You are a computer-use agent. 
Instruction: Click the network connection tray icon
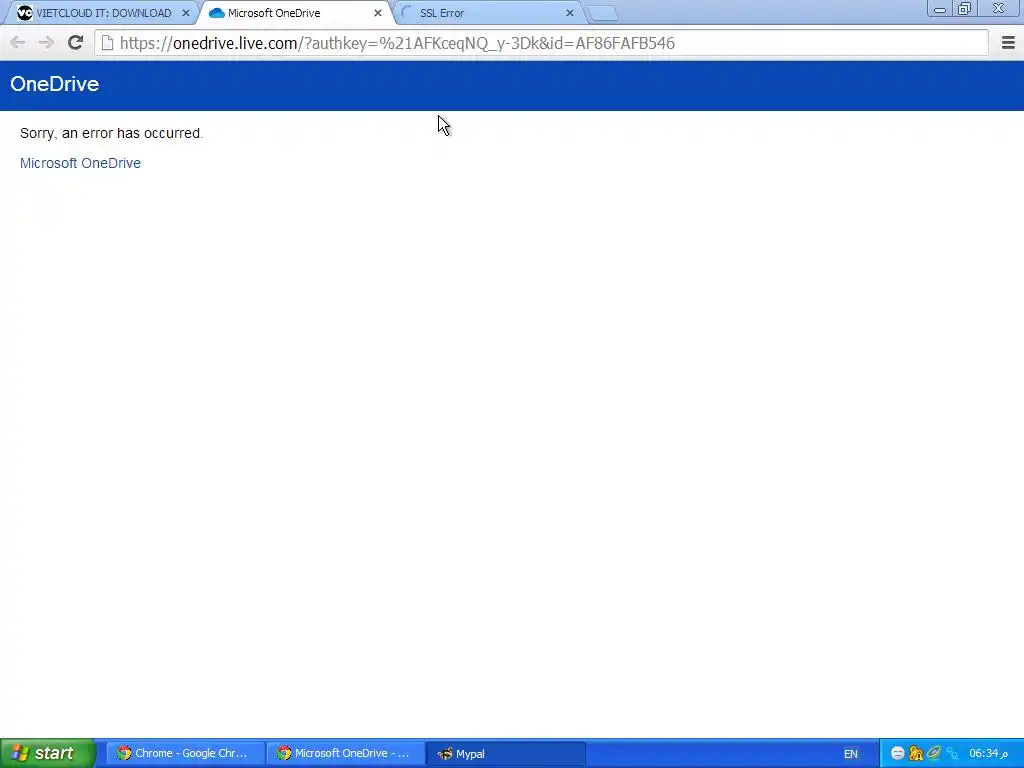(952, 754)
